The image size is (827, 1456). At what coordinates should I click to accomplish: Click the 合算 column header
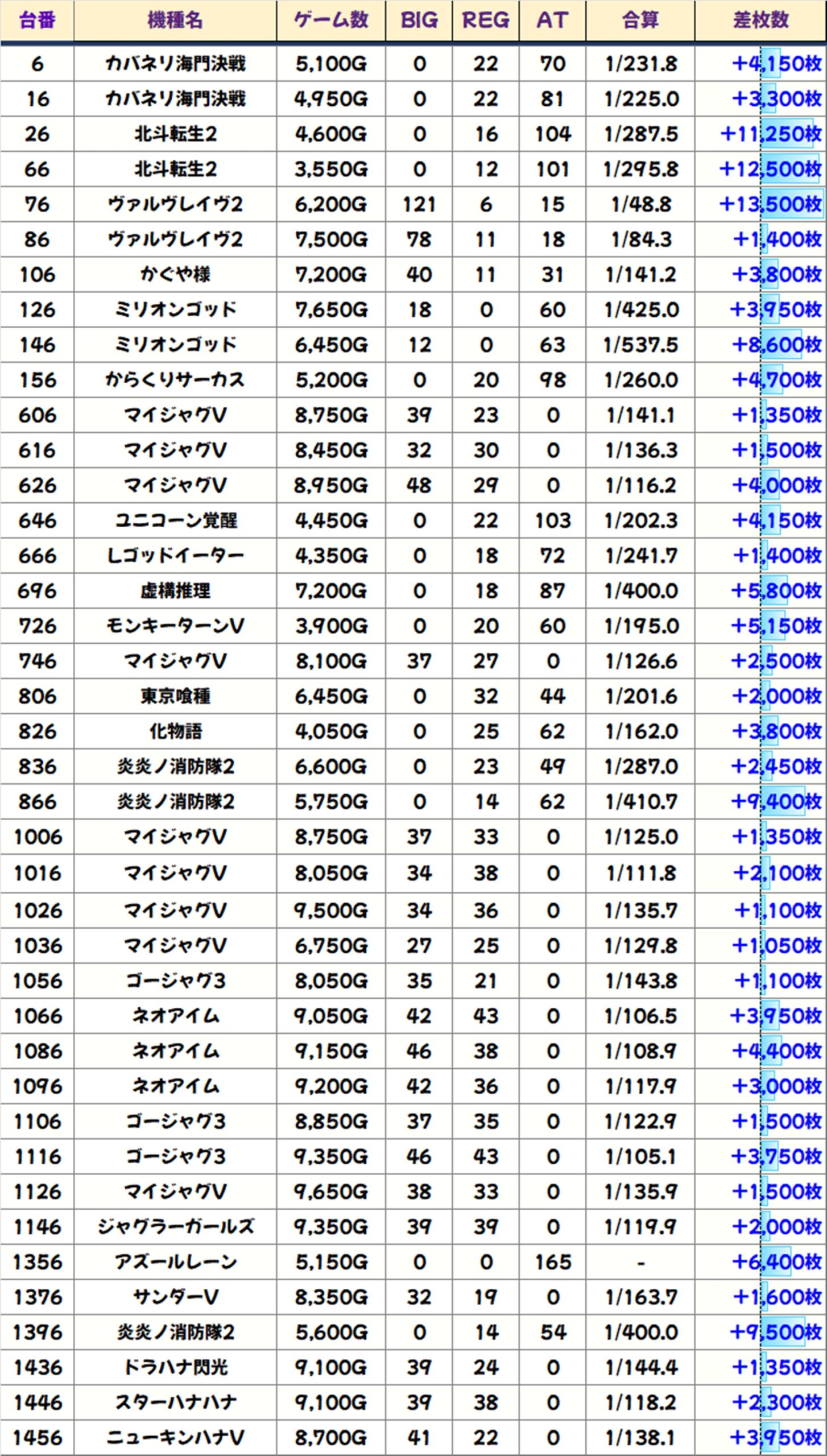tap(640, 20)
